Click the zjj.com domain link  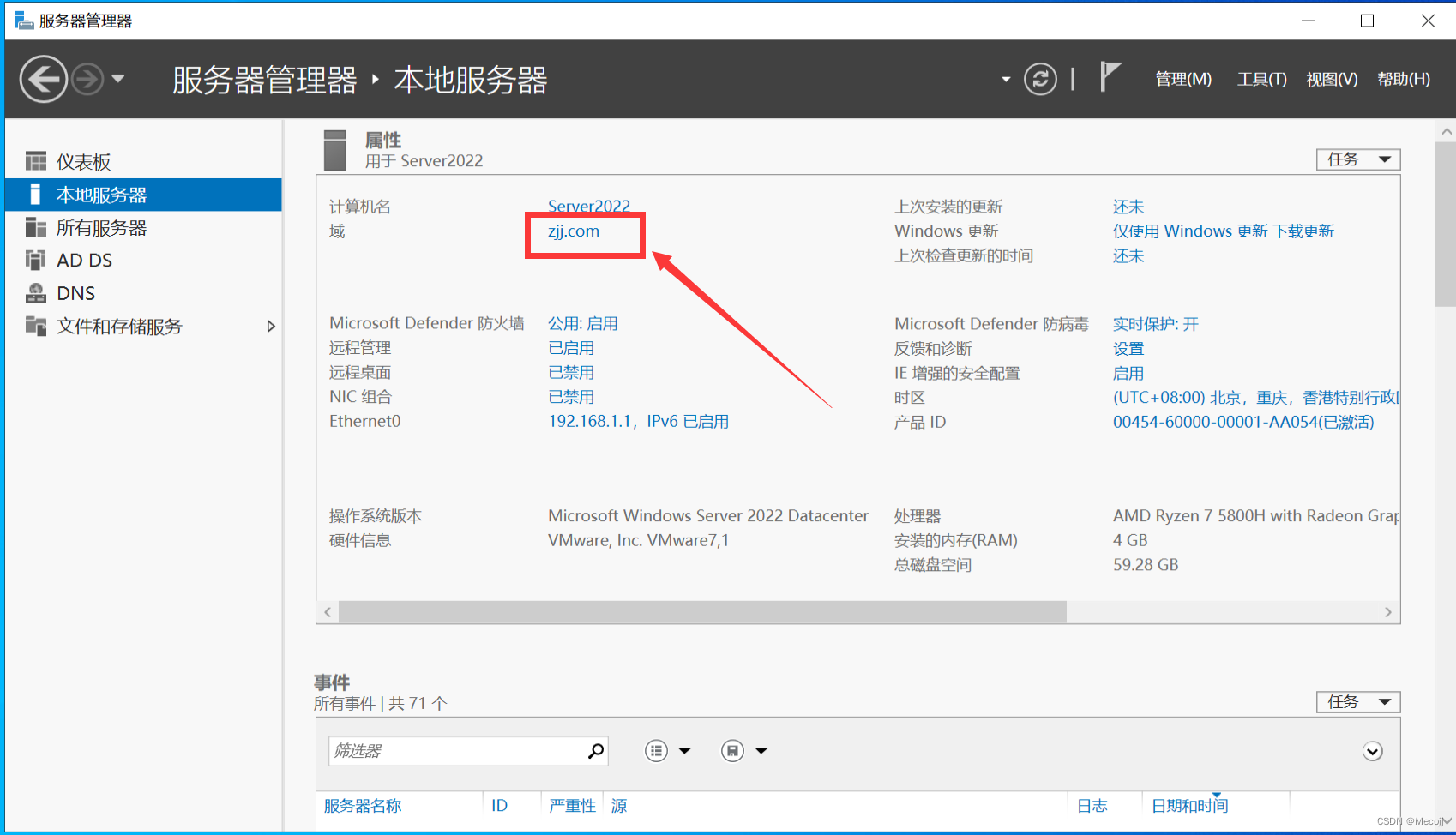coord(574,231)
